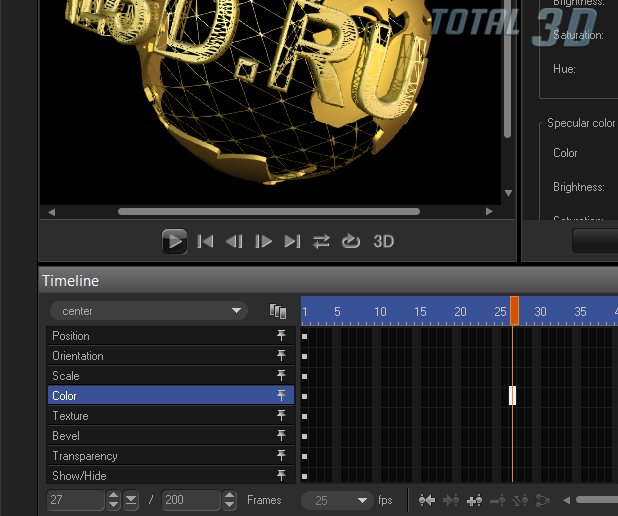
Task: Open the 25 fps dropdown
Action: click(x=337, y=500)
